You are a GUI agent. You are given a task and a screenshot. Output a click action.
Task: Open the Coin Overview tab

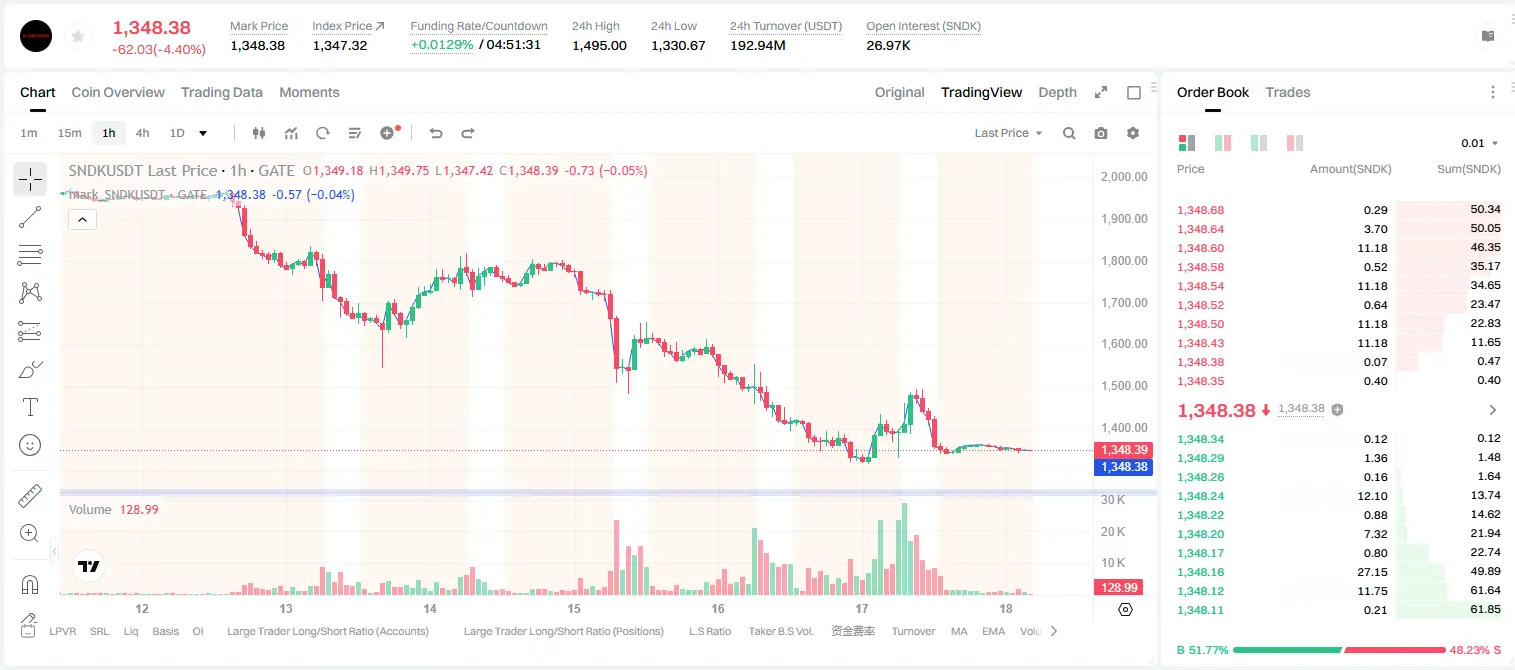pyautogui.click(x=118, y=92)
